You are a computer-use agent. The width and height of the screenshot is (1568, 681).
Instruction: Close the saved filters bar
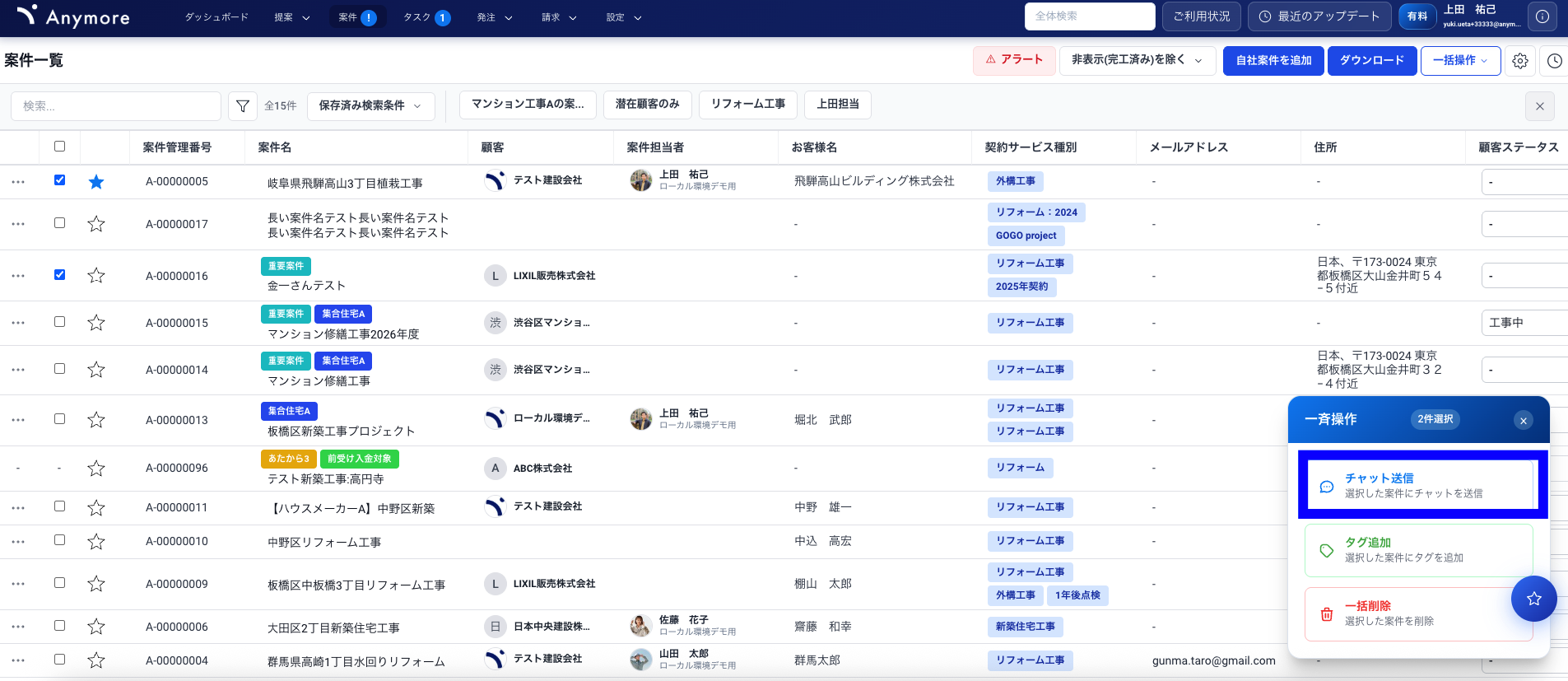pos(1540,106)
